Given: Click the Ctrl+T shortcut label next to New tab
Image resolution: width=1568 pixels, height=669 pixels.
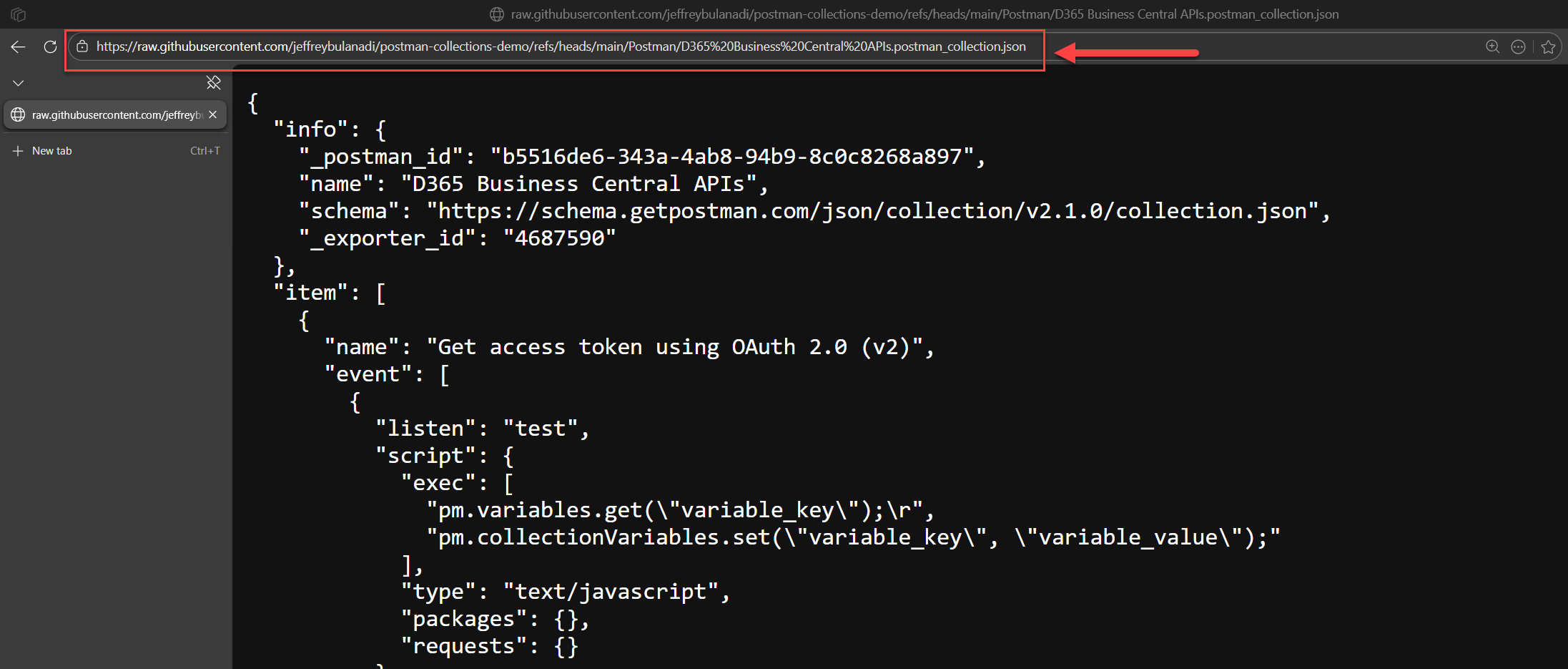Looking at the screenshot, I should (x=204, y=150).
